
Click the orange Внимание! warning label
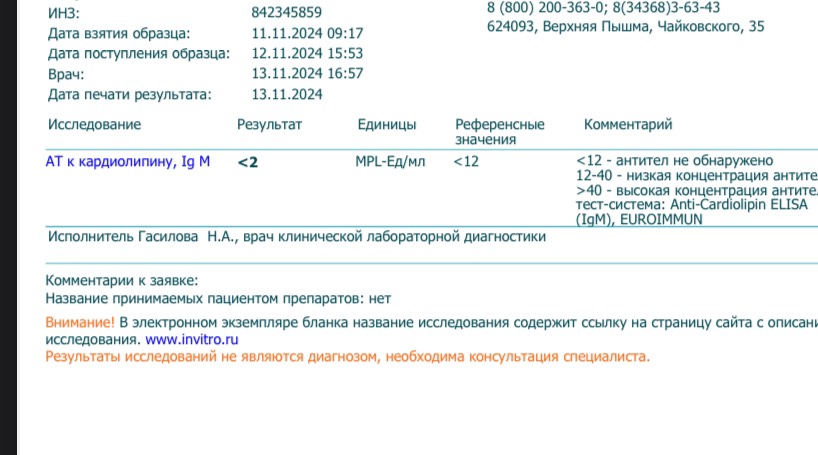tap(80, 323)
